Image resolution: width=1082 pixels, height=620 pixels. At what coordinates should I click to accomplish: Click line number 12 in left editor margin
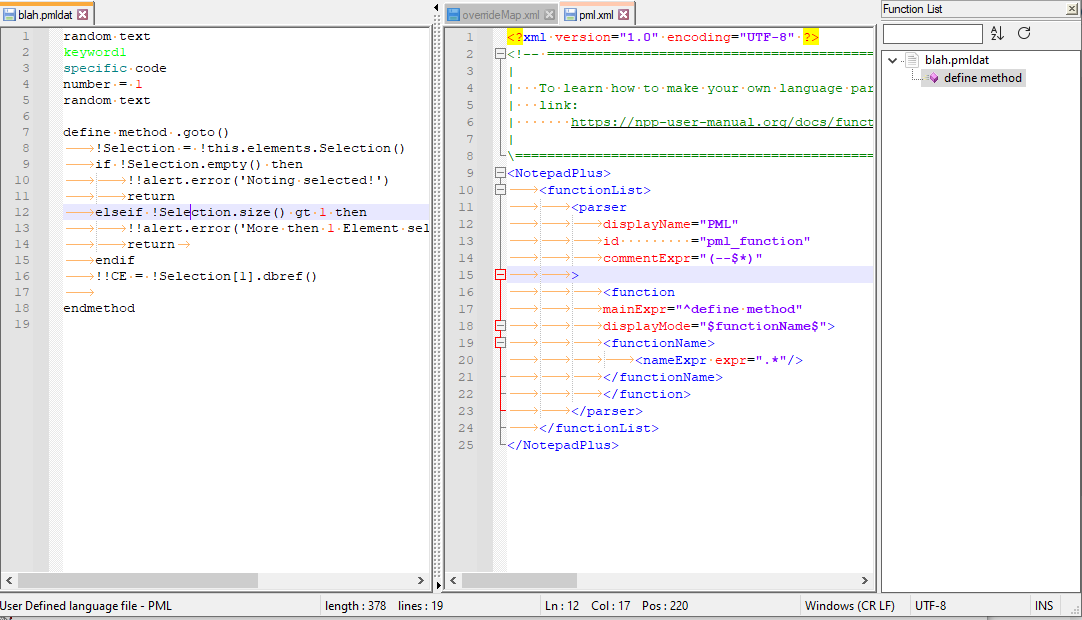(x=22, y=212)
